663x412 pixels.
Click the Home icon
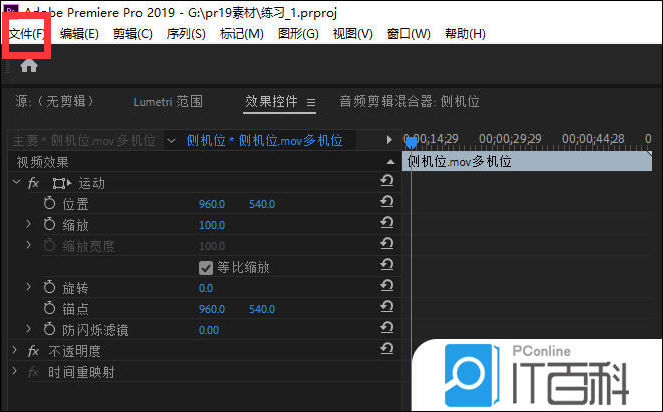point(29,65)
